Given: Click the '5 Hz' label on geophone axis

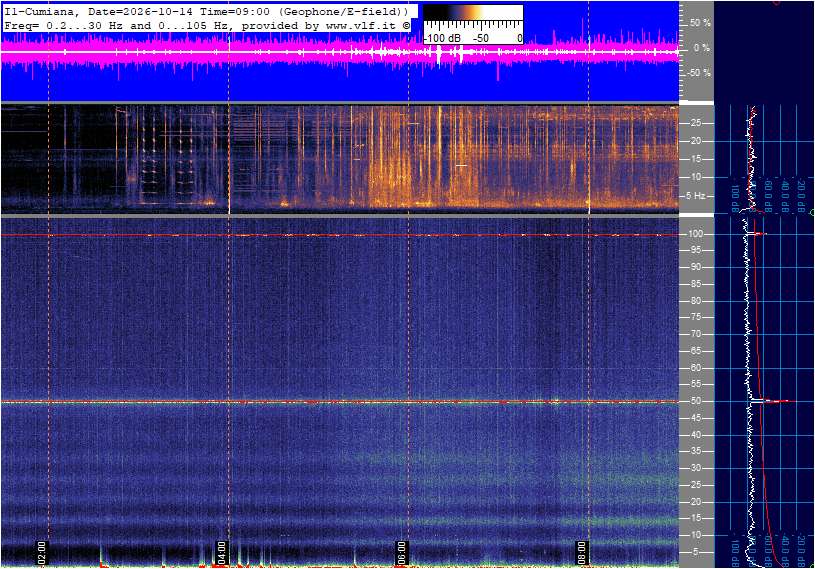Looking at the screenshot, I should point(695,196).
